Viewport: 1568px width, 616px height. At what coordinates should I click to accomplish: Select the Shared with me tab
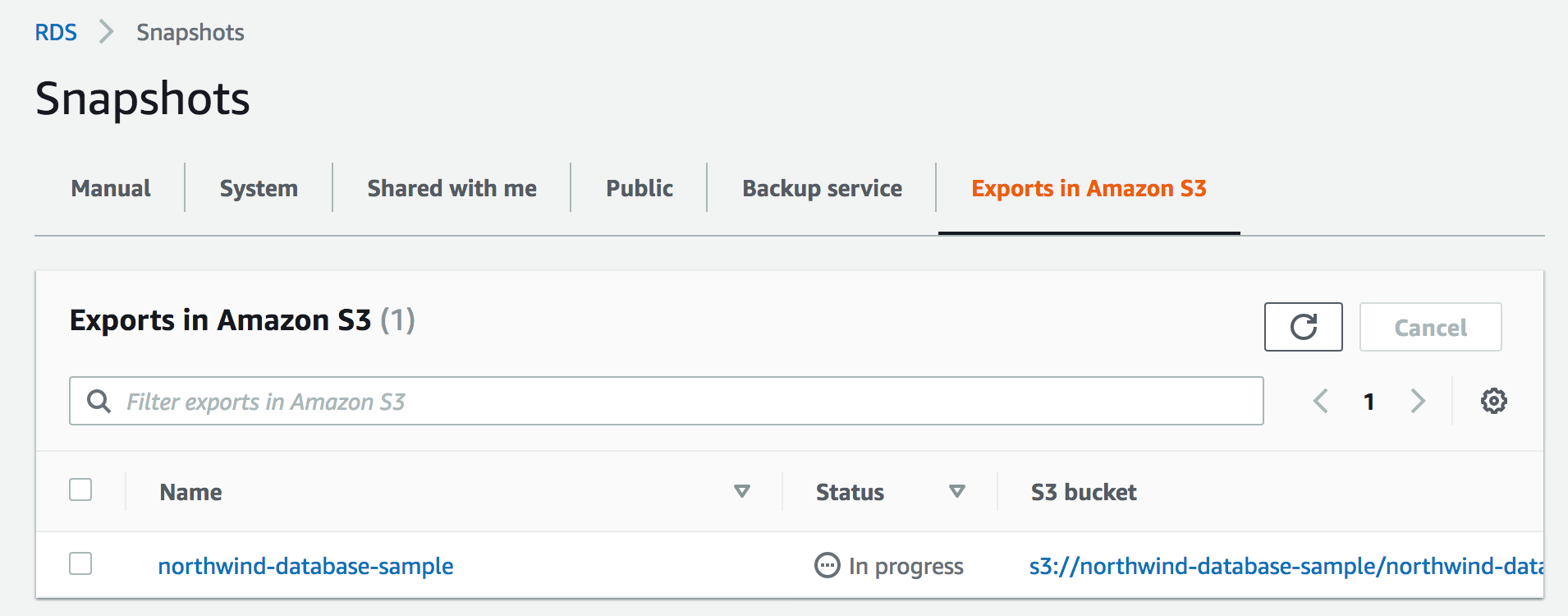tap(452, 188)
